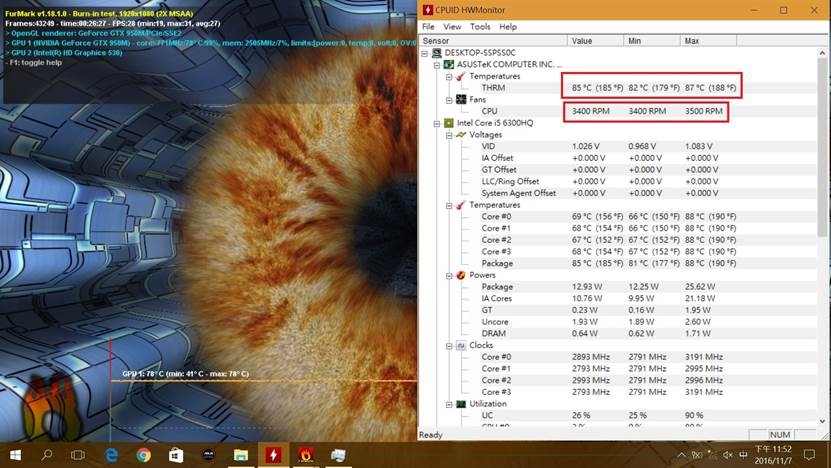Image resolution: width=831 pixels, height=468 pixels.
Task: Collapse the Intel Core i5 6300HQ node
Action: coord(437,123)
